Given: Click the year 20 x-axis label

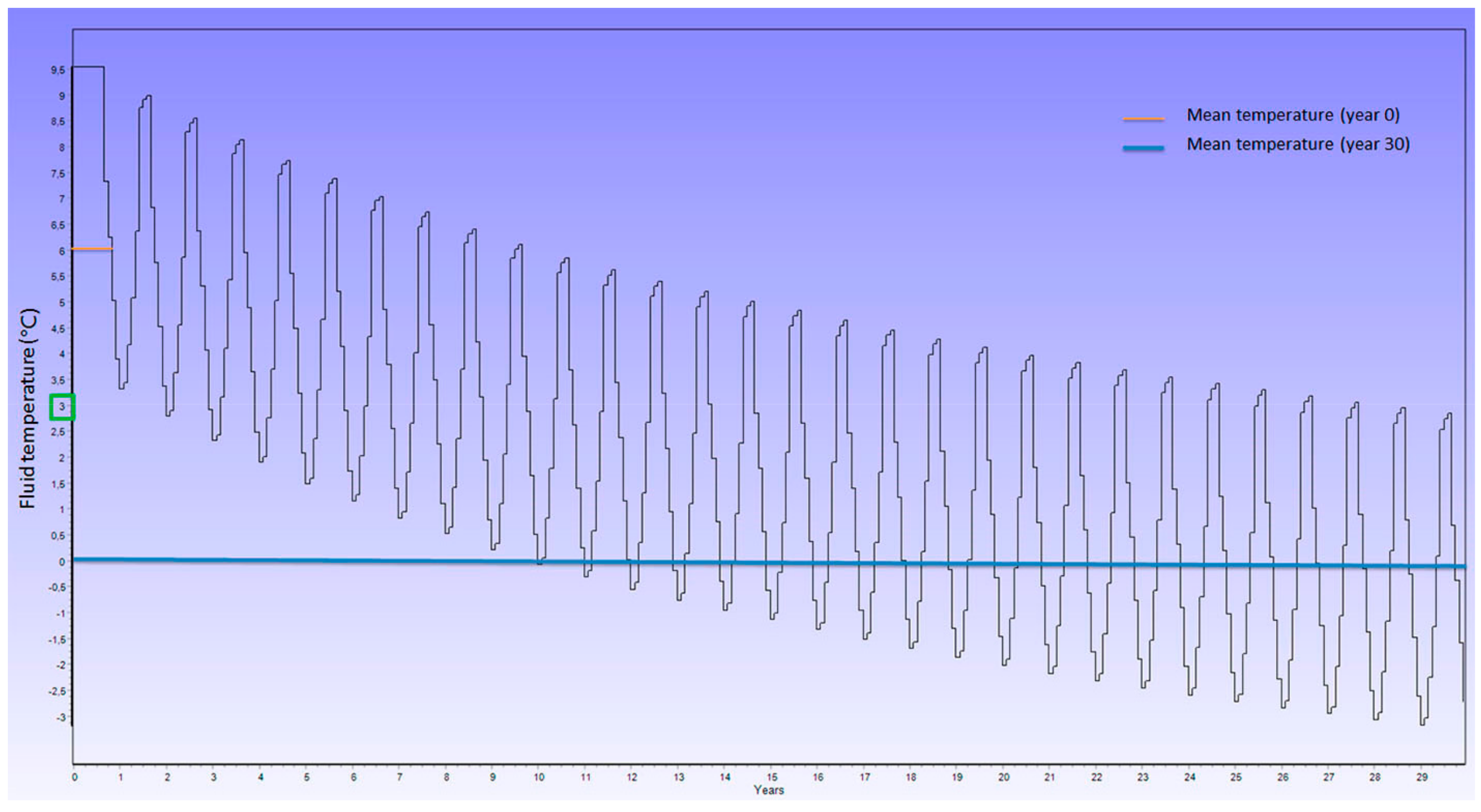Looking at the screenshot, I should coord(1004,777).
